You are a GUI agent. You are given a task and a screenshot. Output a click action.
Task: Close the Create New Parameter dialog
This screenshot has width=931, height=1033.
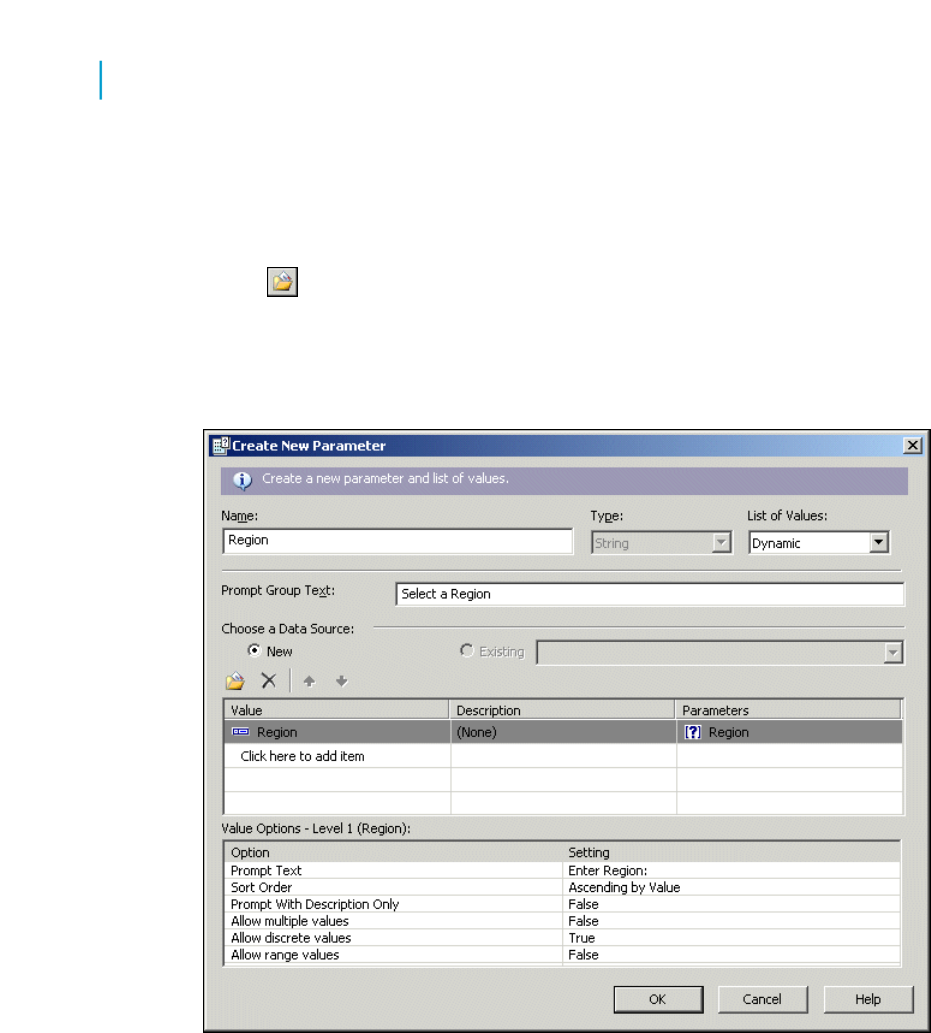coord(913,445)
